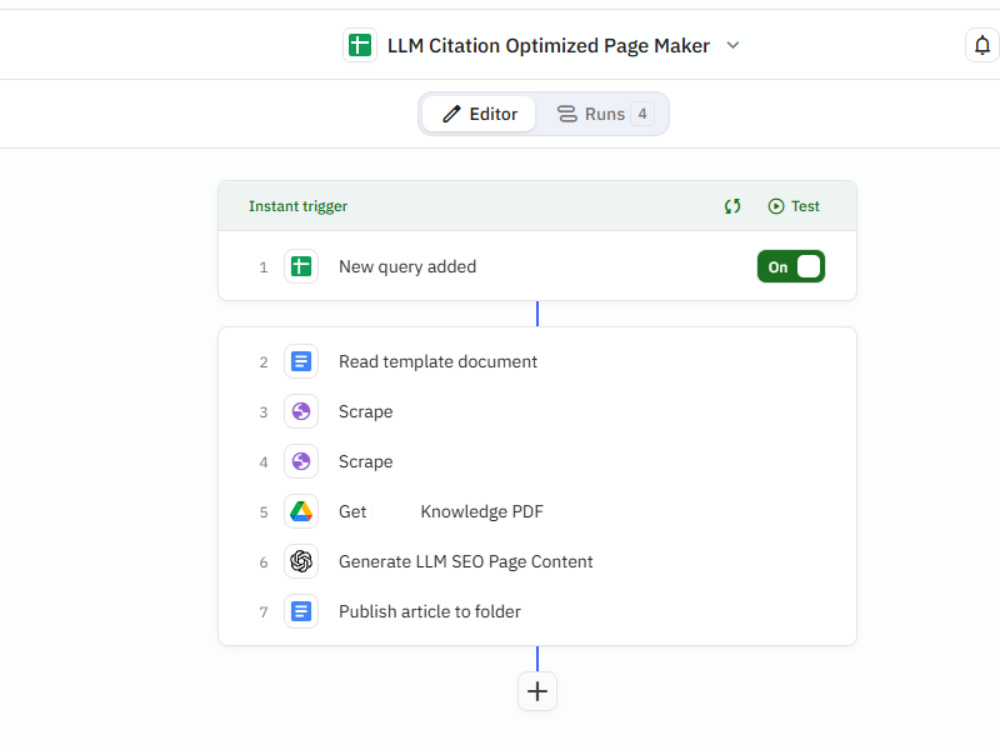Click the OpenAI icon for step 6
Image resolution: width=1000 pixels, height=750 pixels.
click(x=301, y=561)
